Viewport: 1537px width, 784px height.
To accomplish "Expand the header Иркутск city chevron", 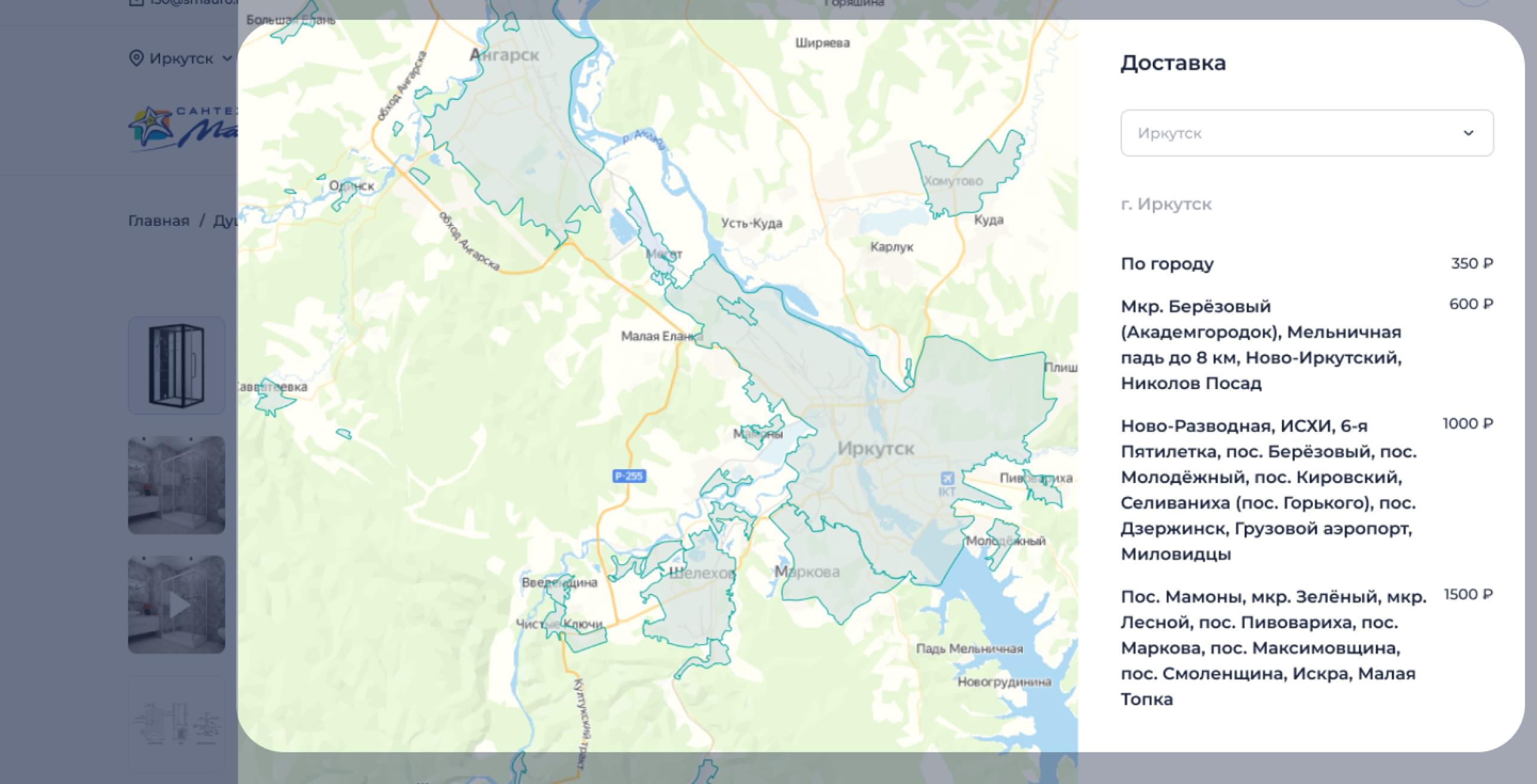I will (x=227, y=58).
